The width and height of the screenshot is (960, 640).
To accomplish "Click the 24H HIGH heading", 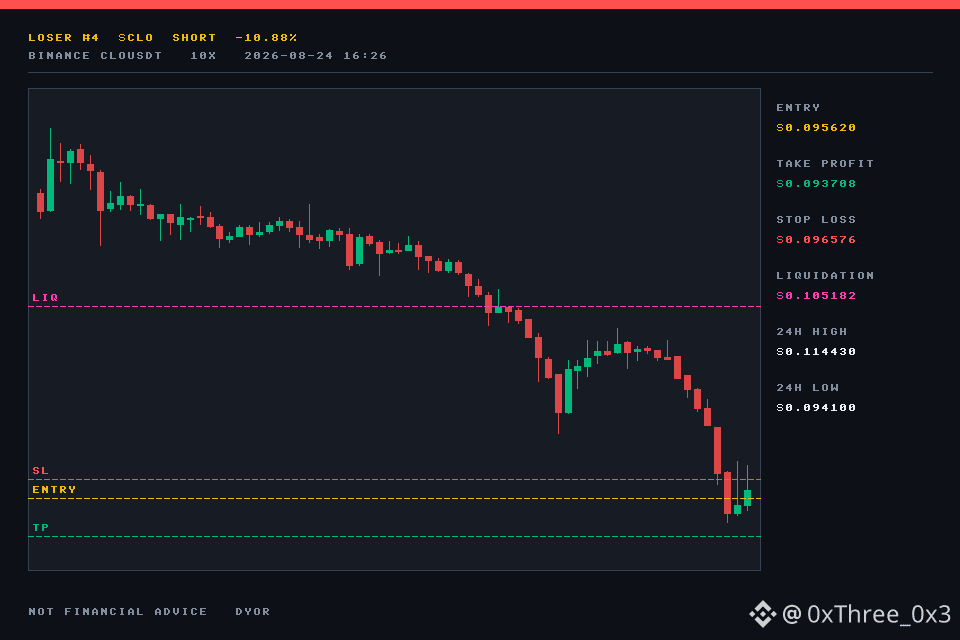I will 812,332.
